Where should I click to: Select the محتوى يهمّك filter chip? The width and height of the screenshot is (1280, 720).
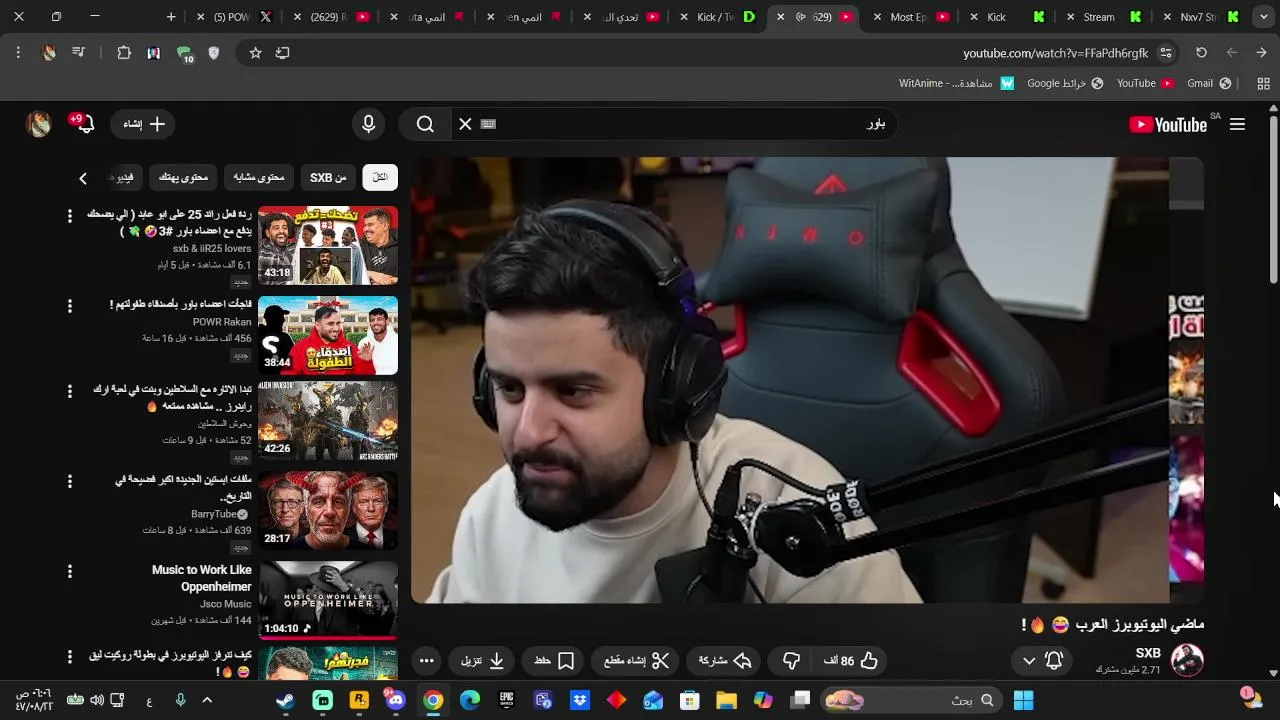[x=183, y=177]
